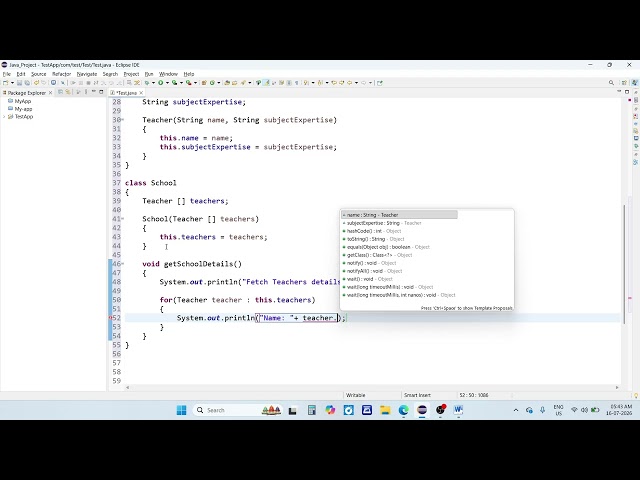
Task: Click the Open Task toolbar icon
Action: click(x=235, y=83)
